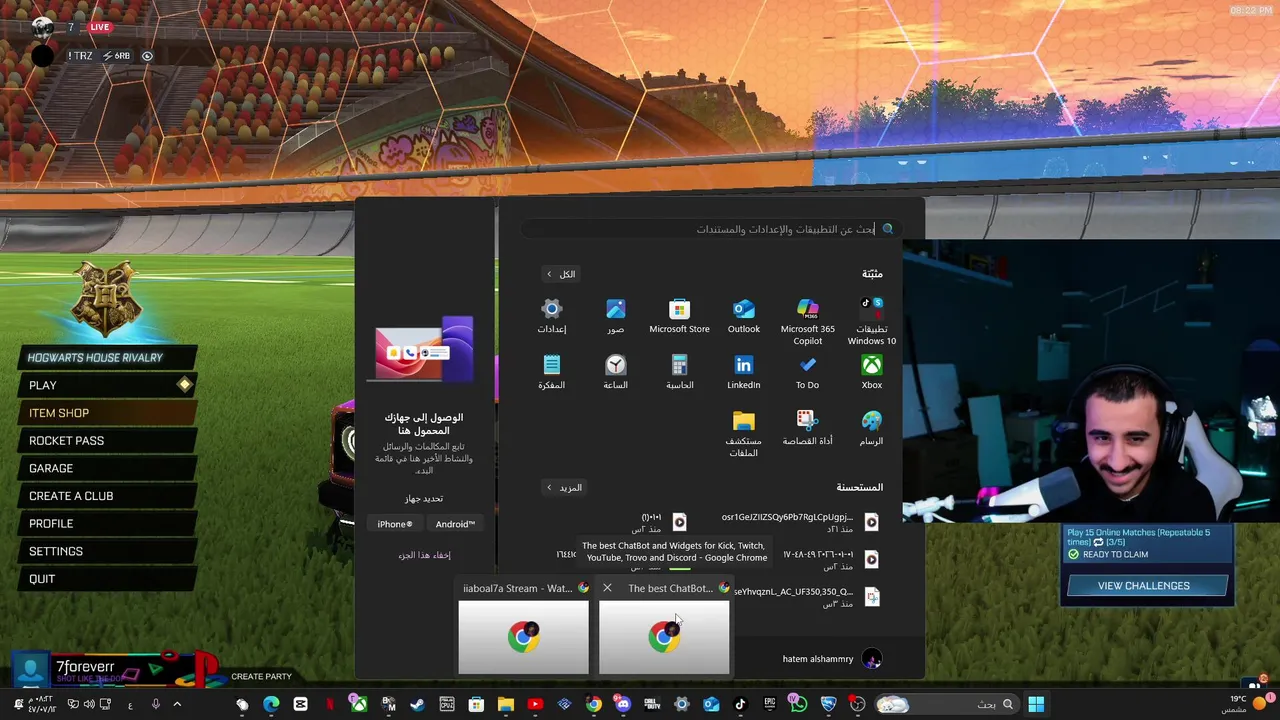Open hatem alshammry user profile
Image resolution: width=1280 pixels, height=720 pixels.
pyautogui.click(x=832, y=659)
